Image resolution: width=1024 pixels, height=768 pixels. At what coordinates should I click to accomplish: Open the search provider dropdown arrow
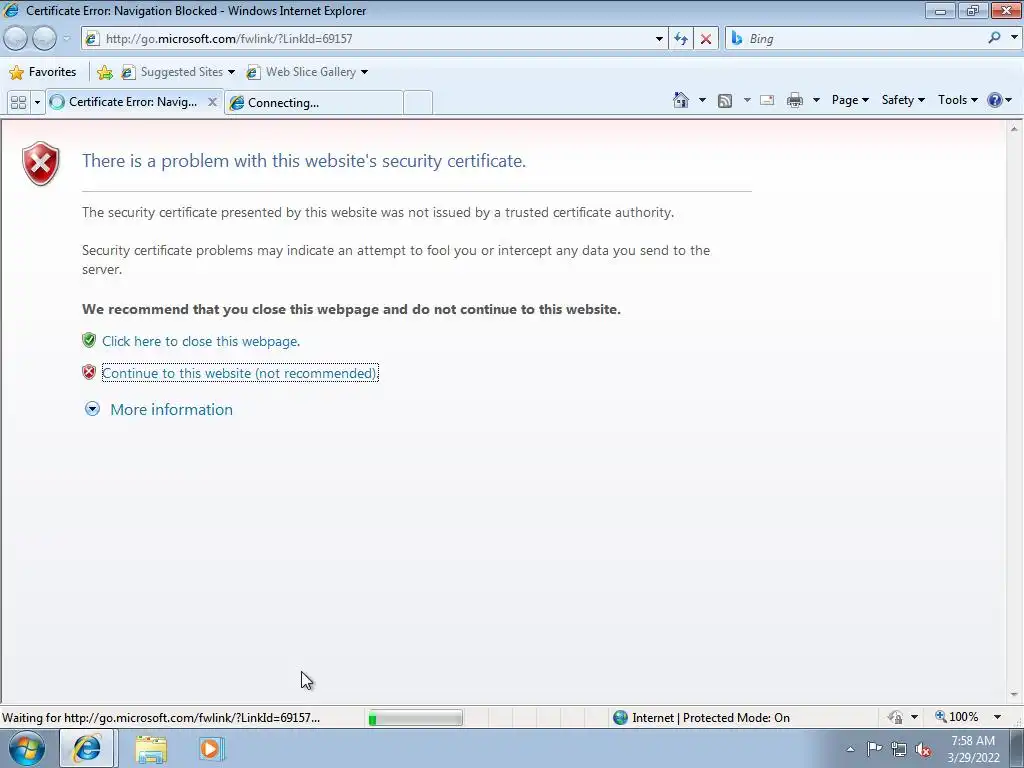point(1014,38)
